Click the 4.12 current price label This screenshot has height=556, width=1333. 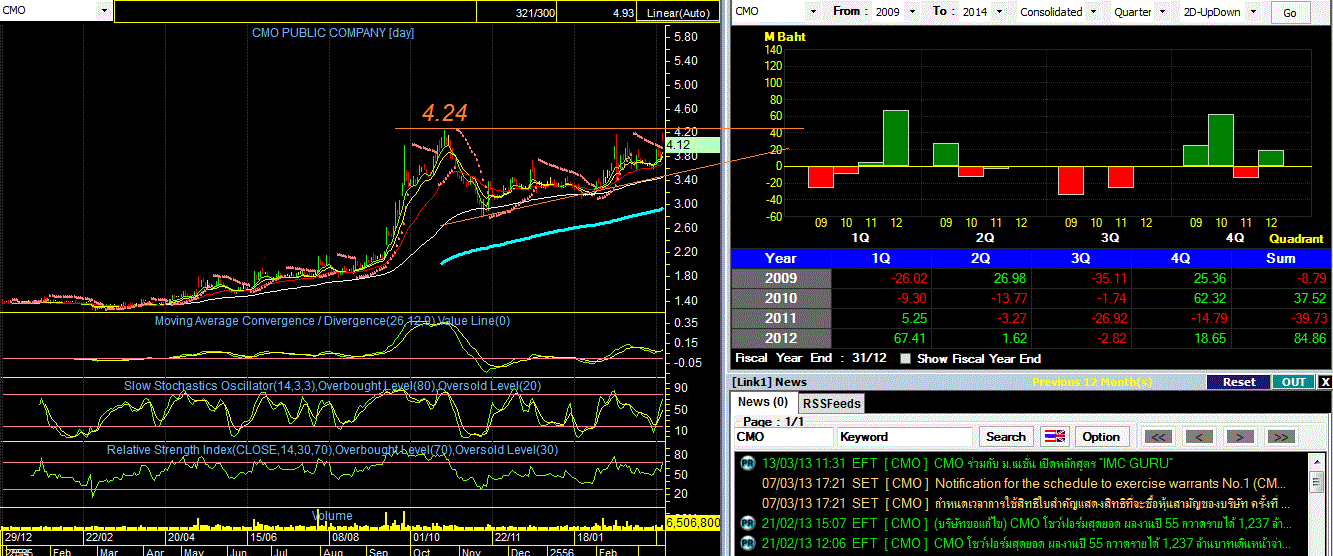point(690,145)
